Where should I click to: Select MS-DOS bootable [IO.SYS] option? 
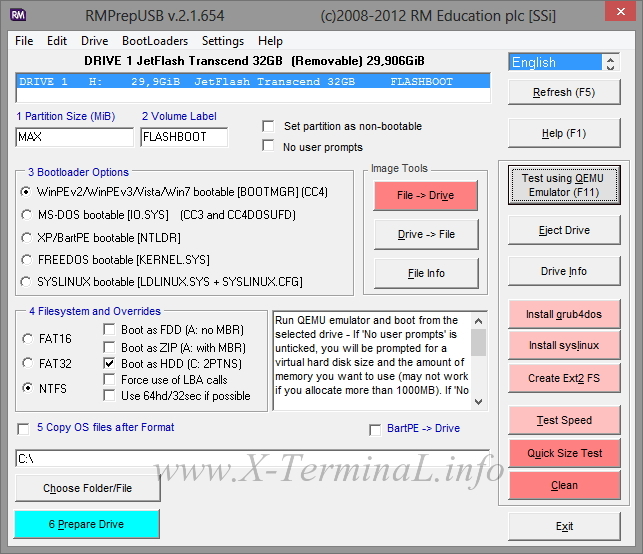26,214
